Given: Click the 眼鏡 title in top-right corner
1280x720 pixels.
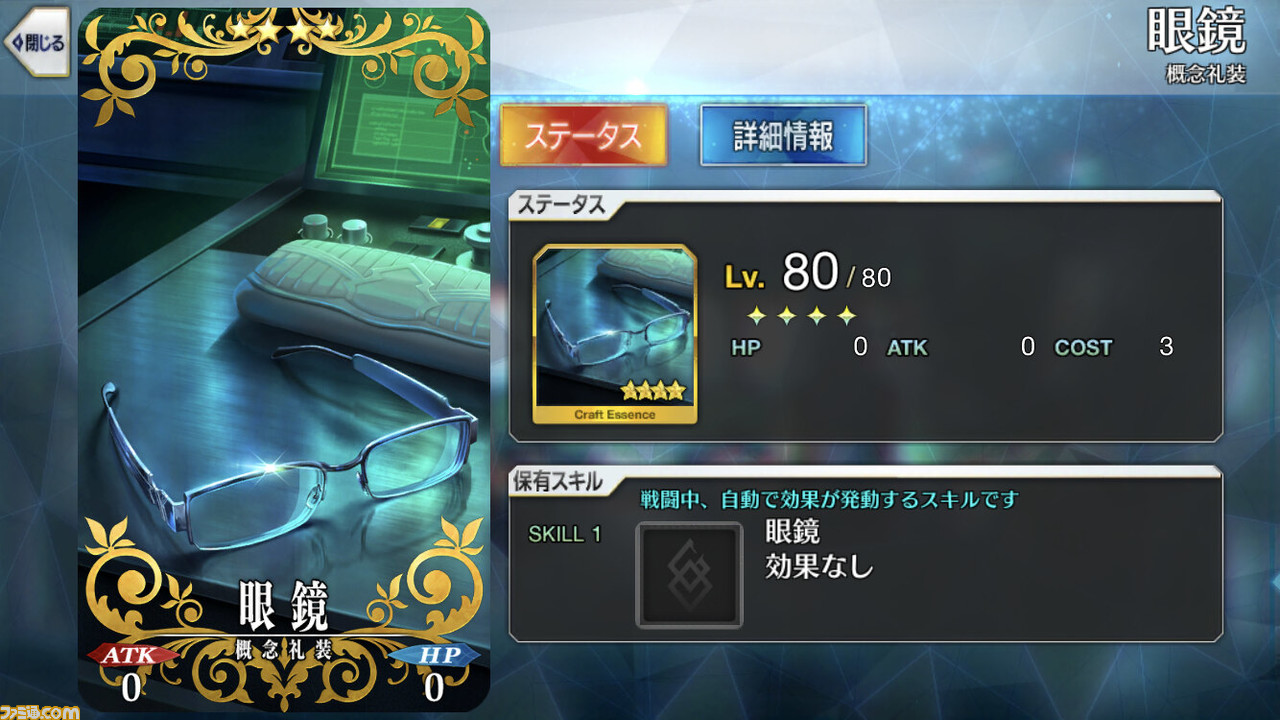Looking at the screenshot, I should 1196,31.
